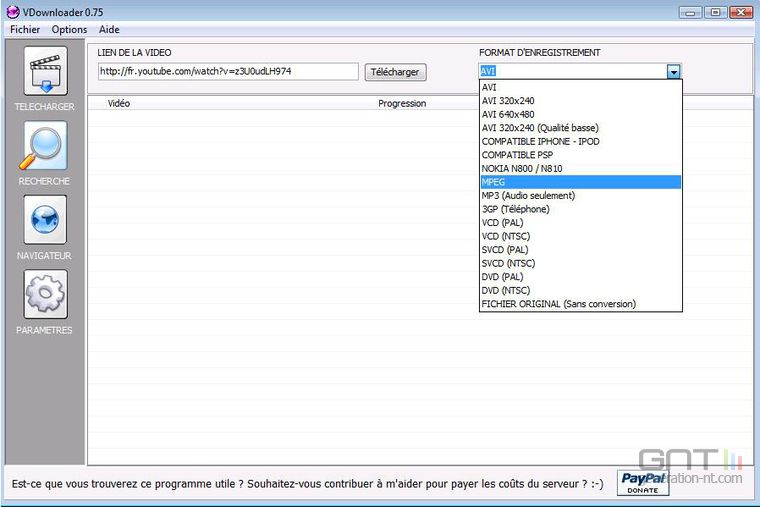This screenshot has width=760, height=507.
Task: Open the Options menu
Action: [69, 30]
